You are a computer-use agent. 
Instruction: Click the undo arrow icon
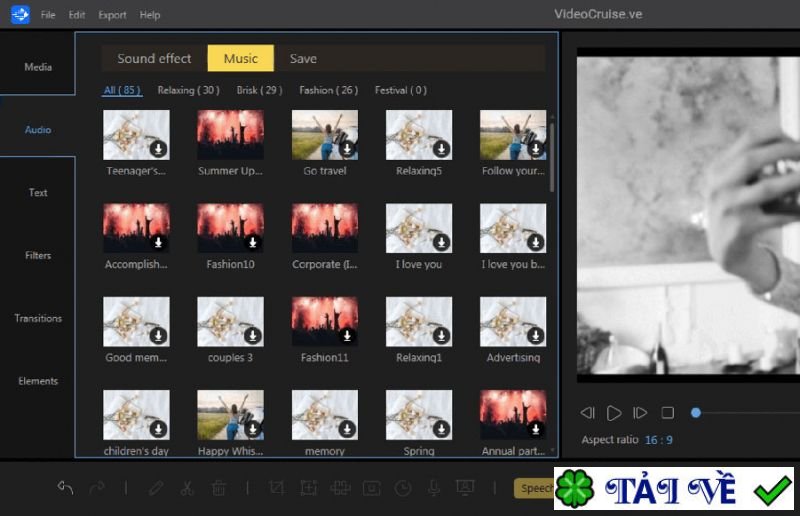tap(65, 488)
